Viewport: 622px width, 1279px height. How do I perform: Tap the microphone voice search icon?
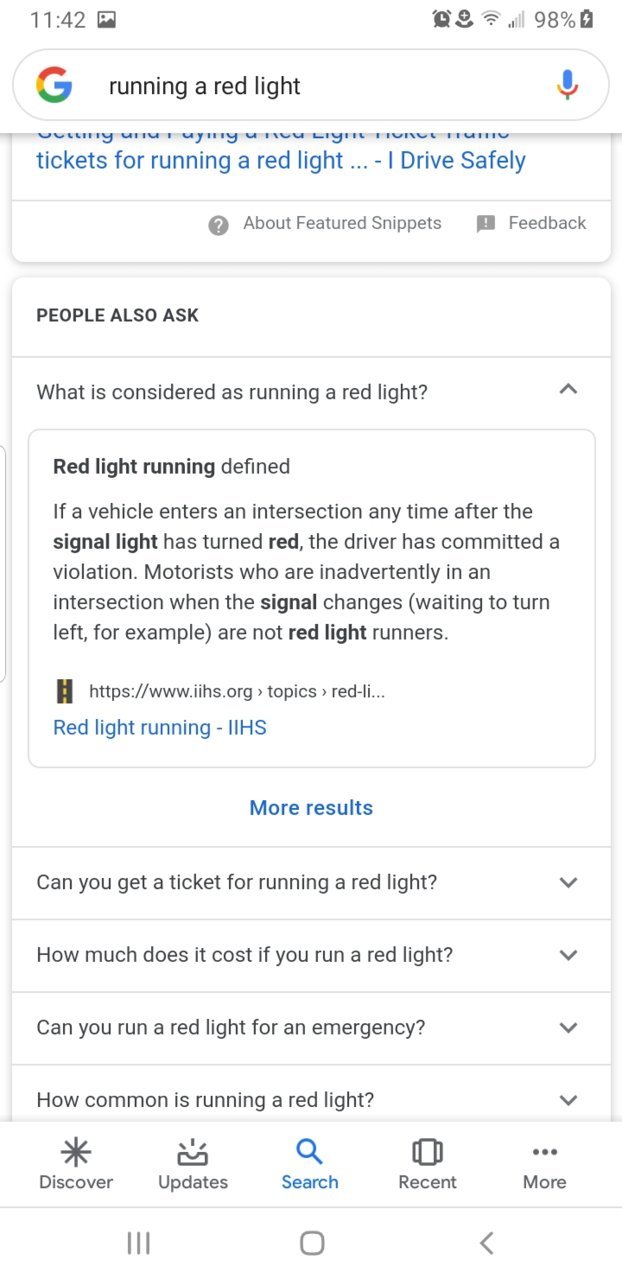coord(567,85)
